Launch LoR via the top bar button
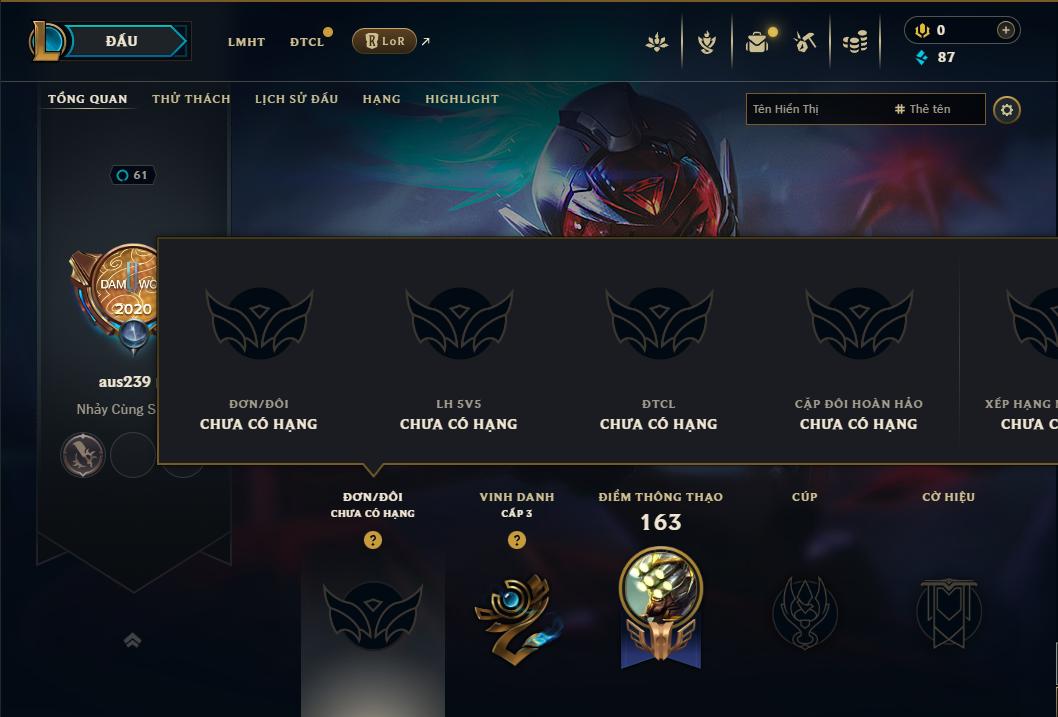1058x717 pixels. click(x=384, y=41)
